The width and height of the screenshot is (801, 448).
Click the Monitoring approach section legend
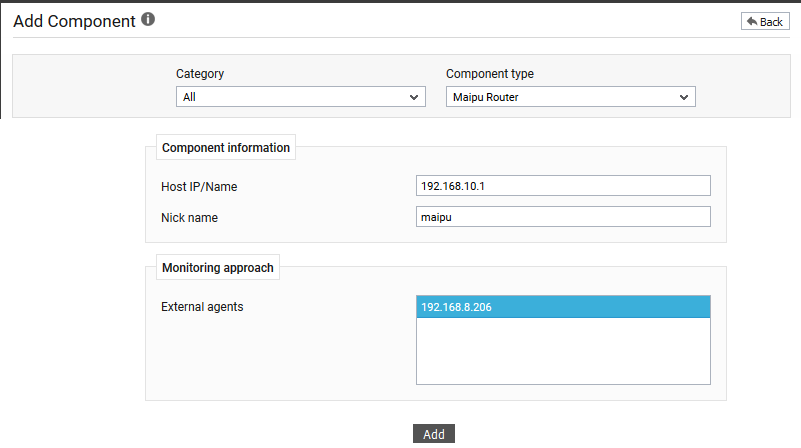click(218, 268)
